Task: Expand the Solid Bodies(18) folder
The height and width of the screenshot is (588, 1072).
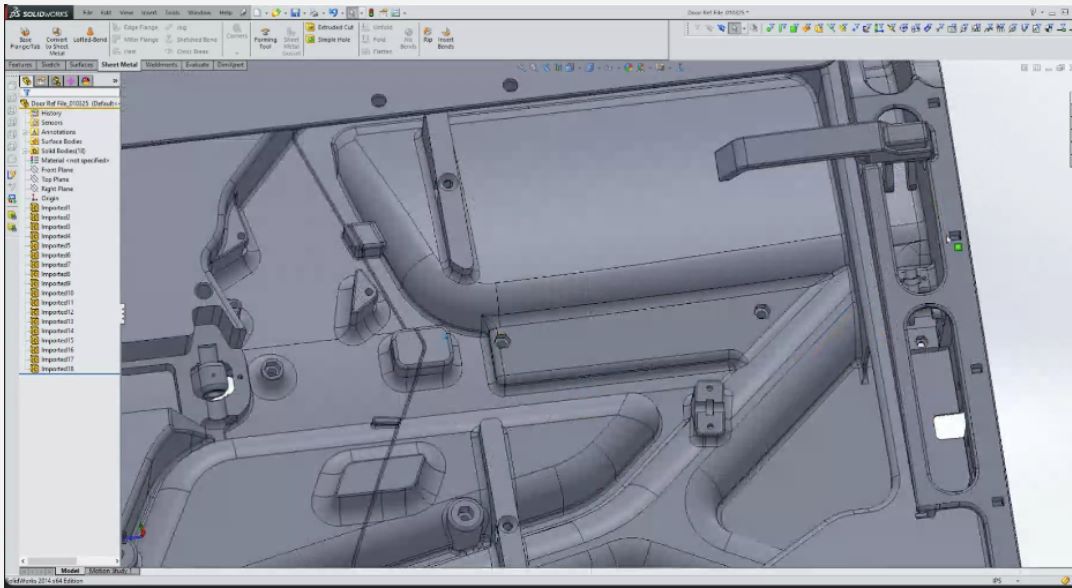Action: pyautogui.click(x=26, y=151)
